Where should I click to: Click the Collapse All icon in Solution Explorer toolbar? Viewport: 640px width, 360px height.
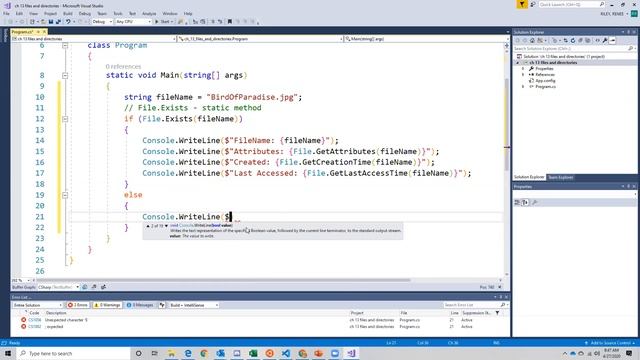[580, 40]
